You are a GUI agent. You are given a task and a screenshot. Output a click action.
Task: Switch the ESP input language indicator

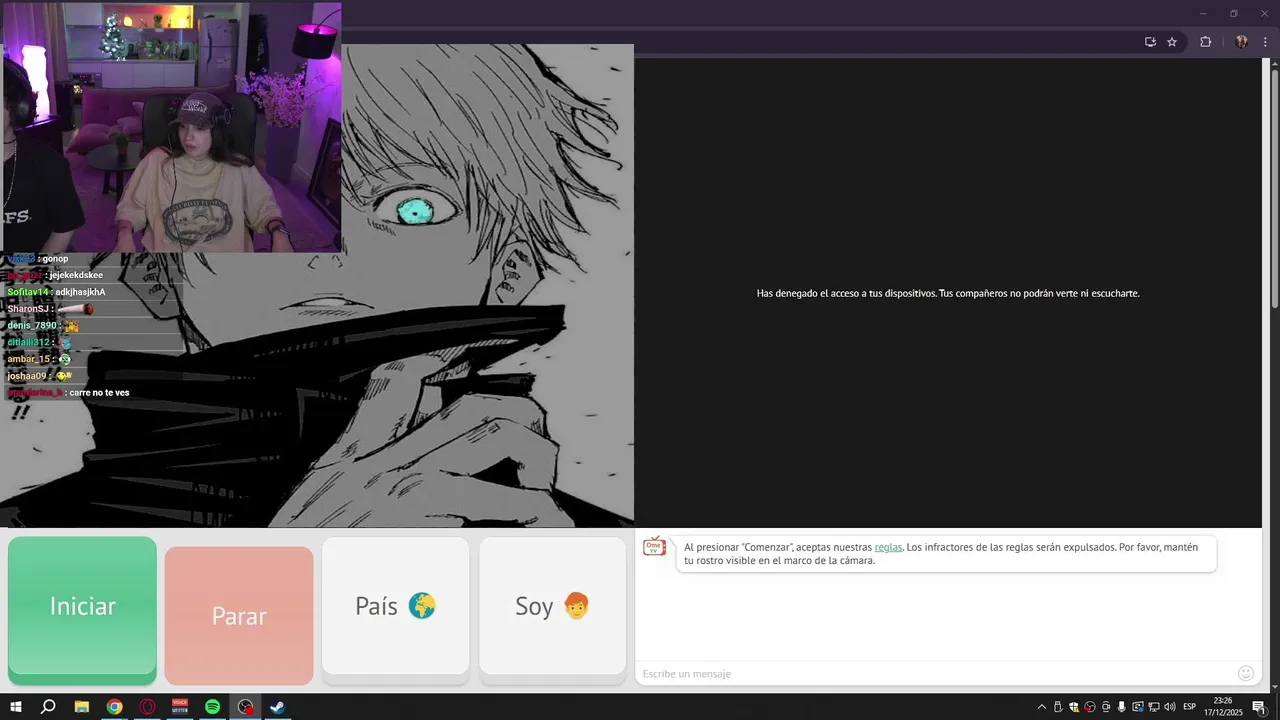[x=1190, y=707]
